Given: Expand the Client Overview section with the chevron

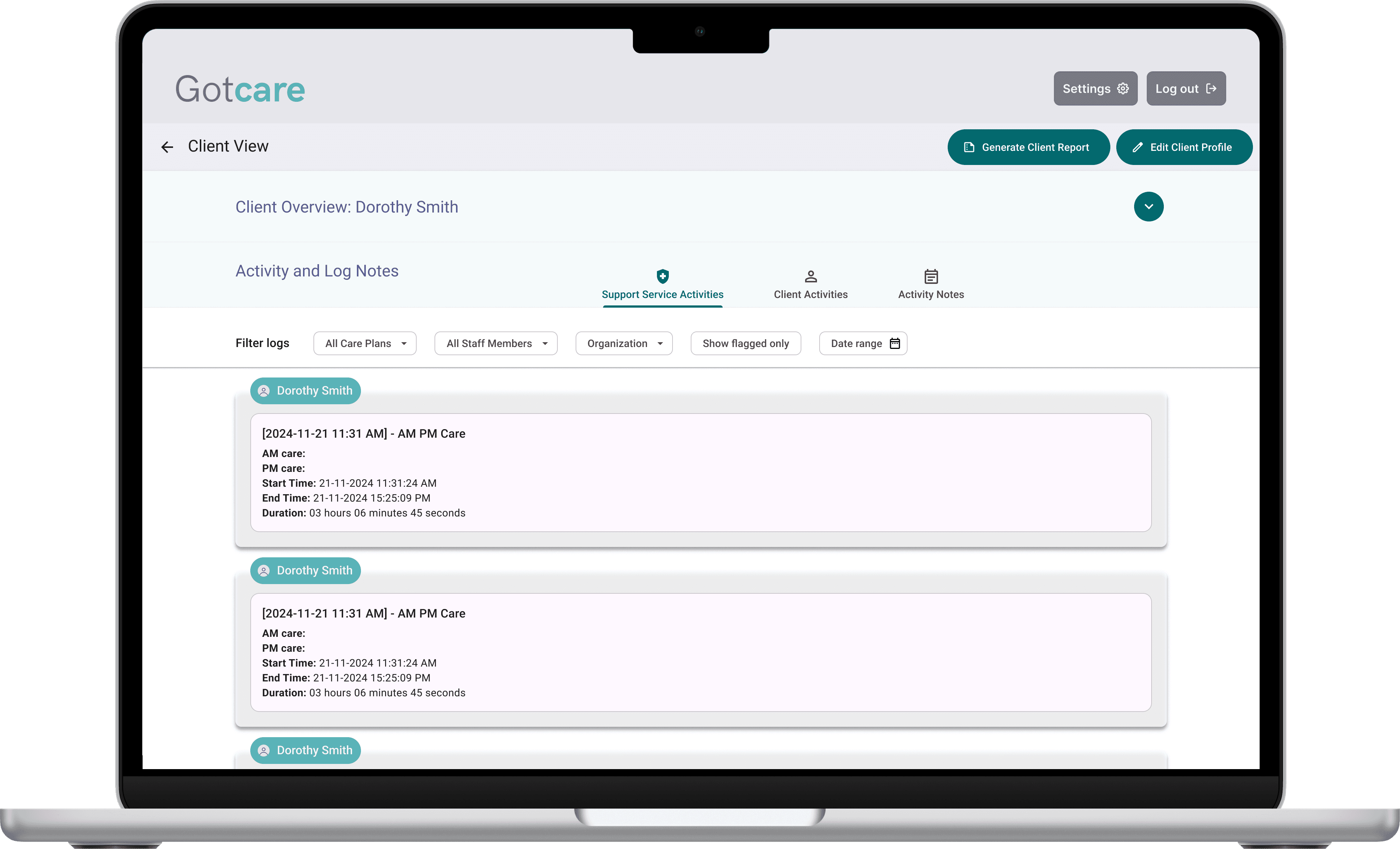Looking at the screenshot, I should (1149, 207).
